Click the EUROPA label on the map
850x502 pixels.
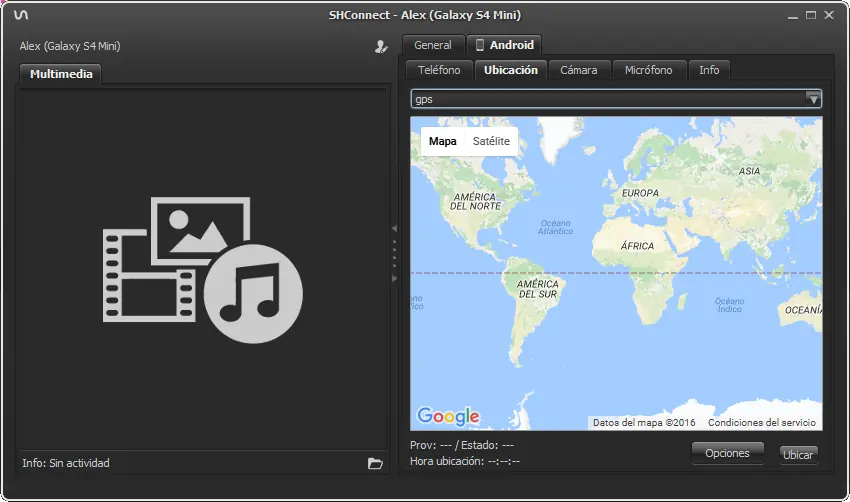click(640, 193)
